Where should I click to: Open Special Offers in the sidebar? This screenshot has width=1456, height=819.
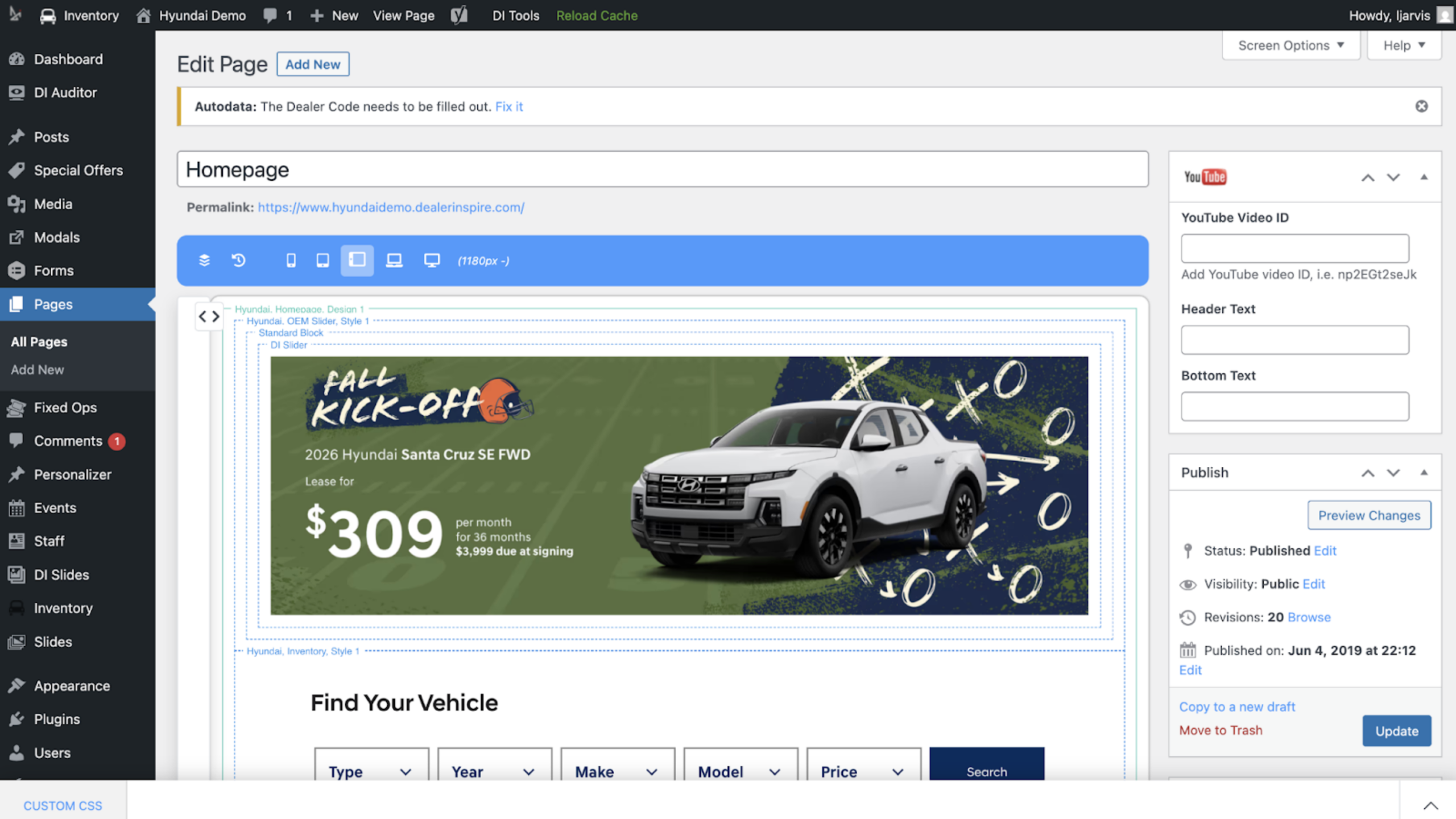[77, 170]
